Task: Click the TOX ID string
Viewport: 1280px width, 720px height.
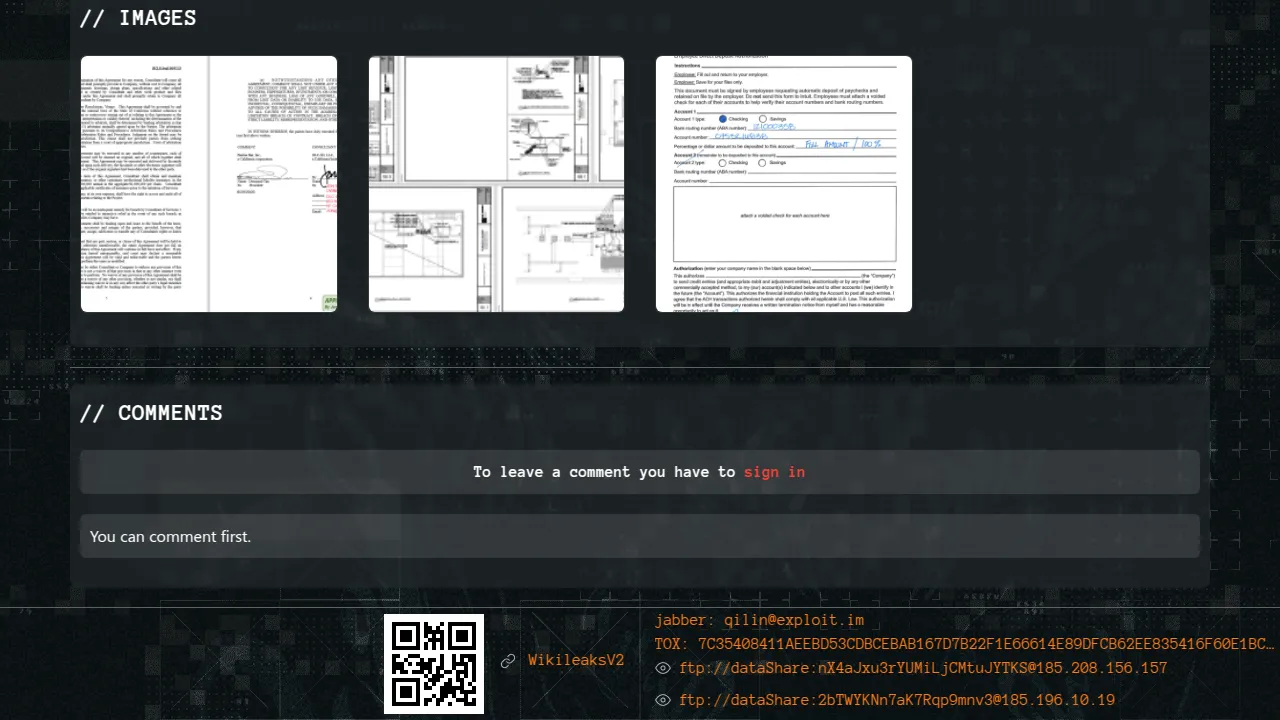Action: click(x=960, y=644)
